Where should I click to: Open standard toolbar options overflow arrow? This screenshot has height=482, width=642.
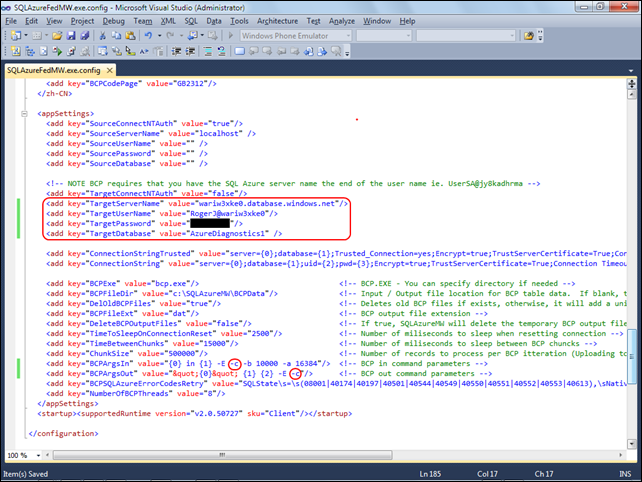click(x=540, y=36)
